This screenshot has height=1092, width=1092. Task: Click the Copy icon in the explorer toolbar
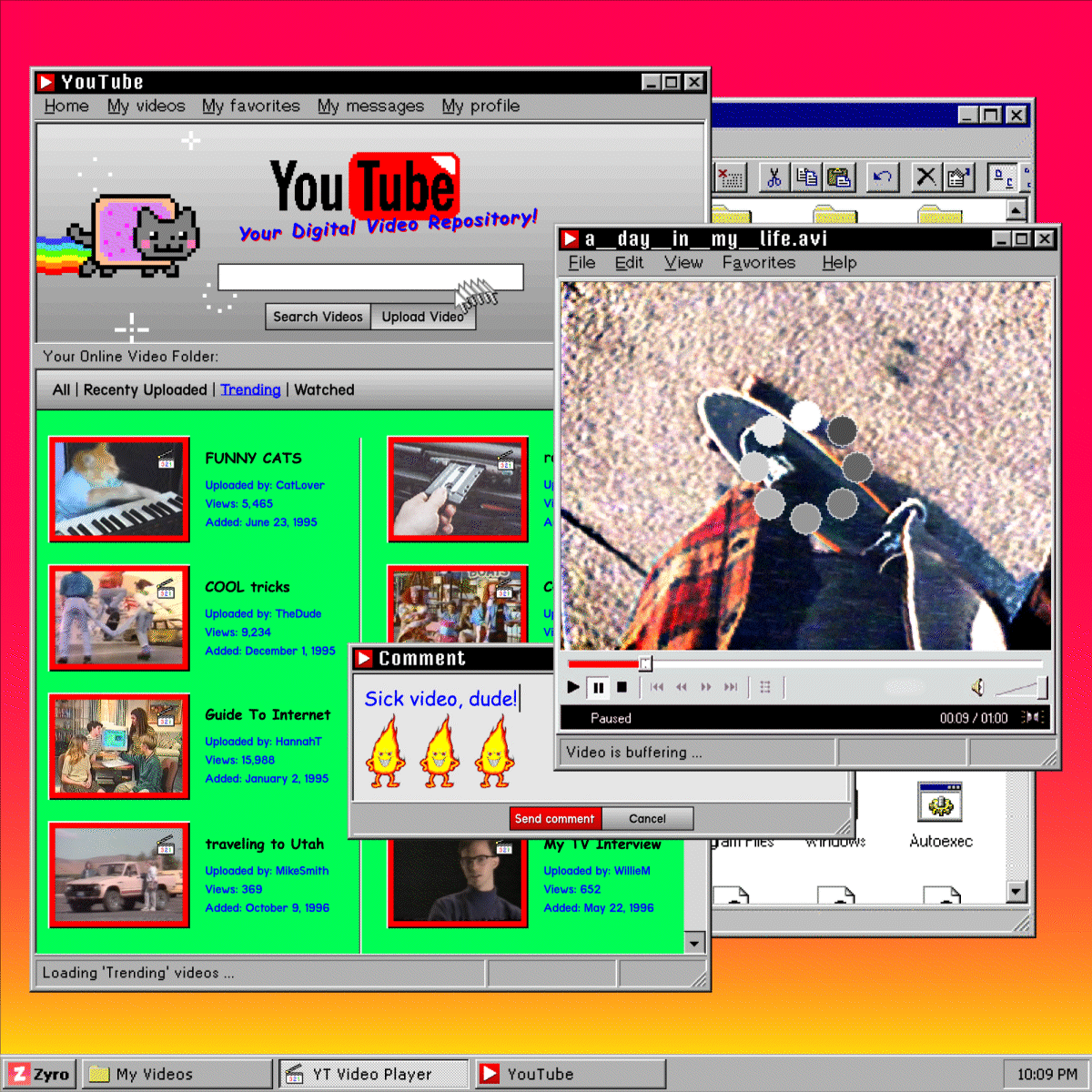806,177
